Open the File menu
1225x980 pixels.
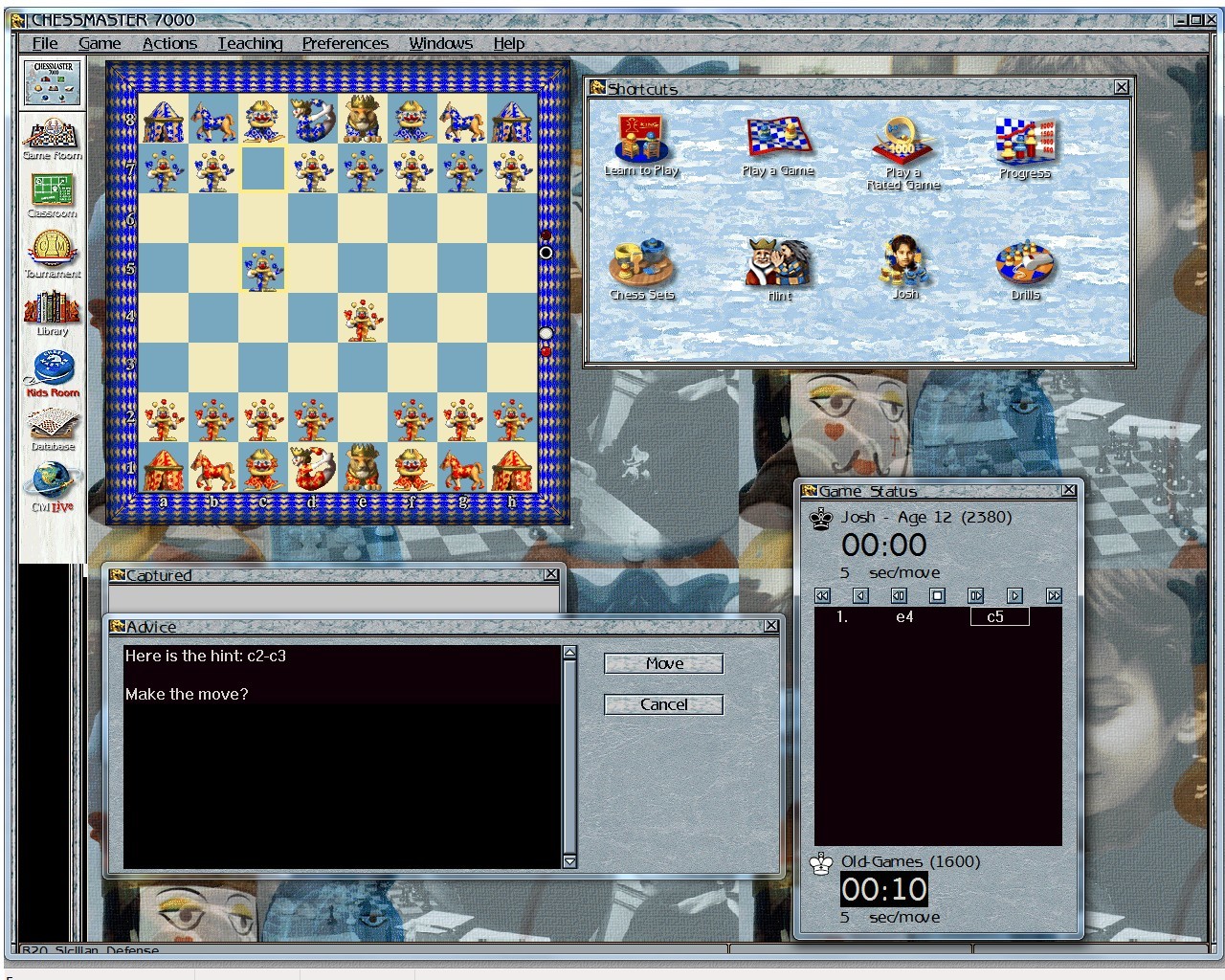click(x=45, y=43)
